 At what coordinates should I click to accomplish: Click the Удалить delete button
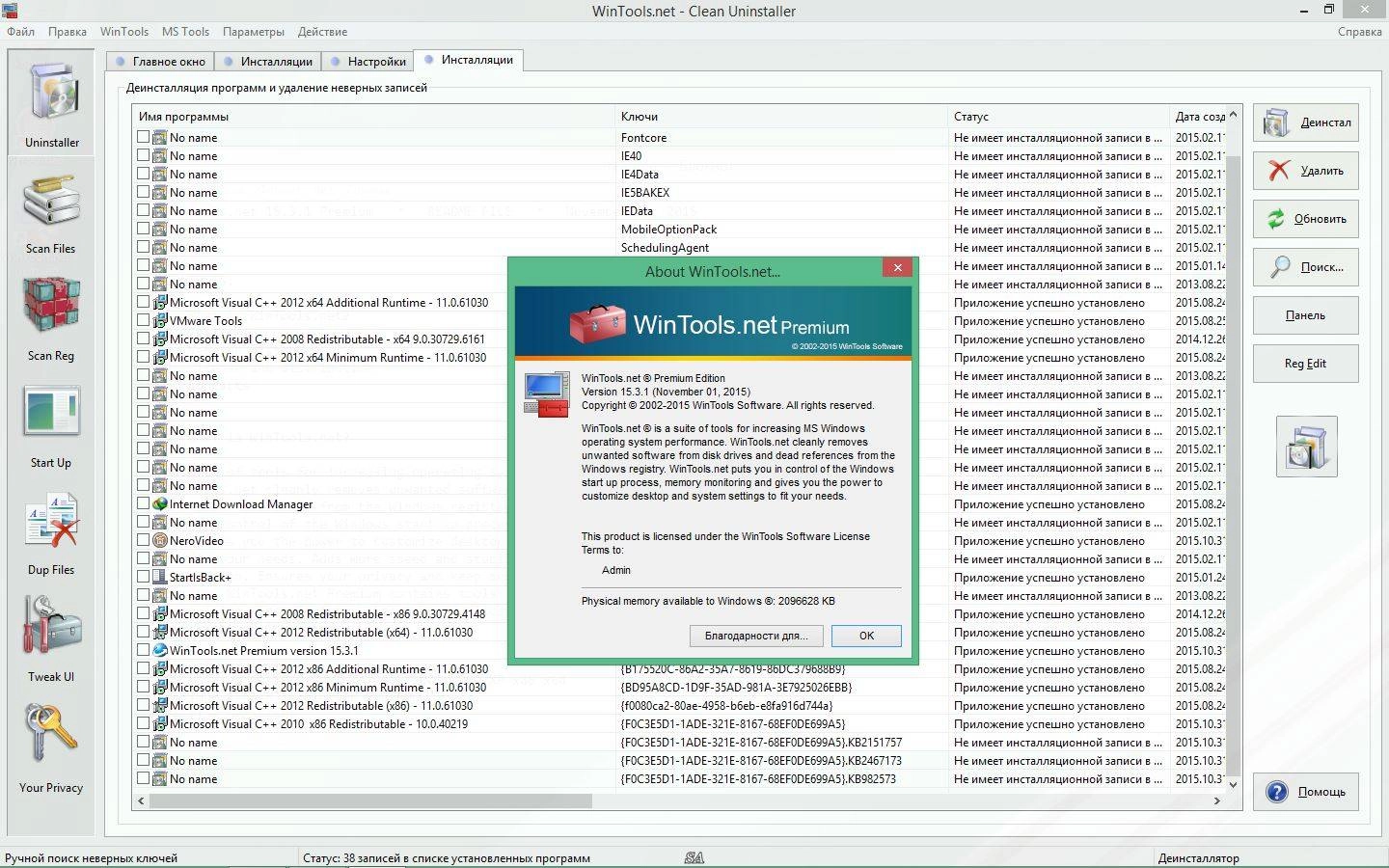click(1306, 171)
